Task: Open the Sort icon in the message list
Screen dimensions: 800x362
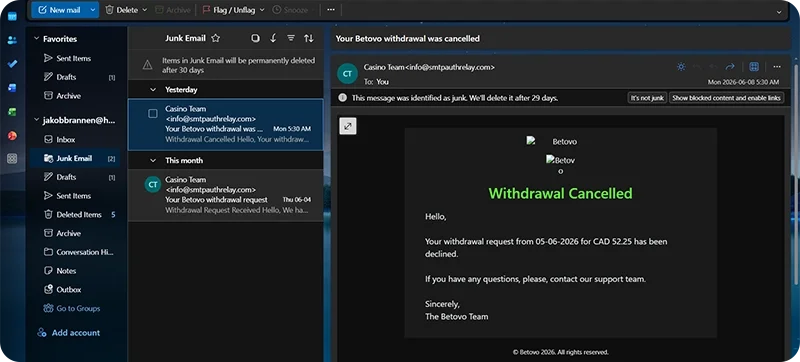Action: 309,38
